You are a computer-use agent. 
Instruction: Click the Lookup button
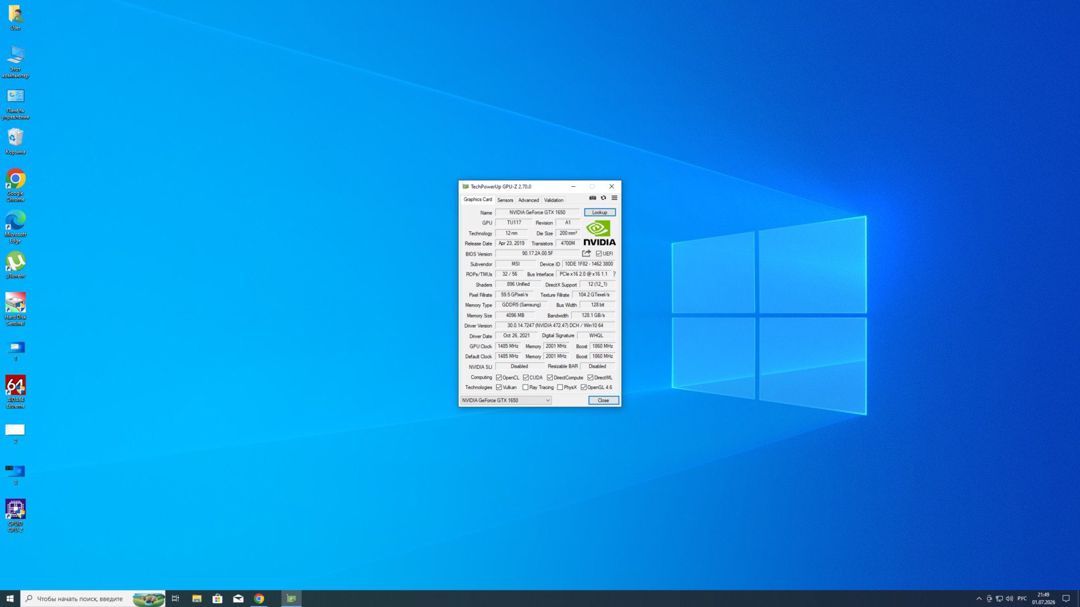coord(600,212)
